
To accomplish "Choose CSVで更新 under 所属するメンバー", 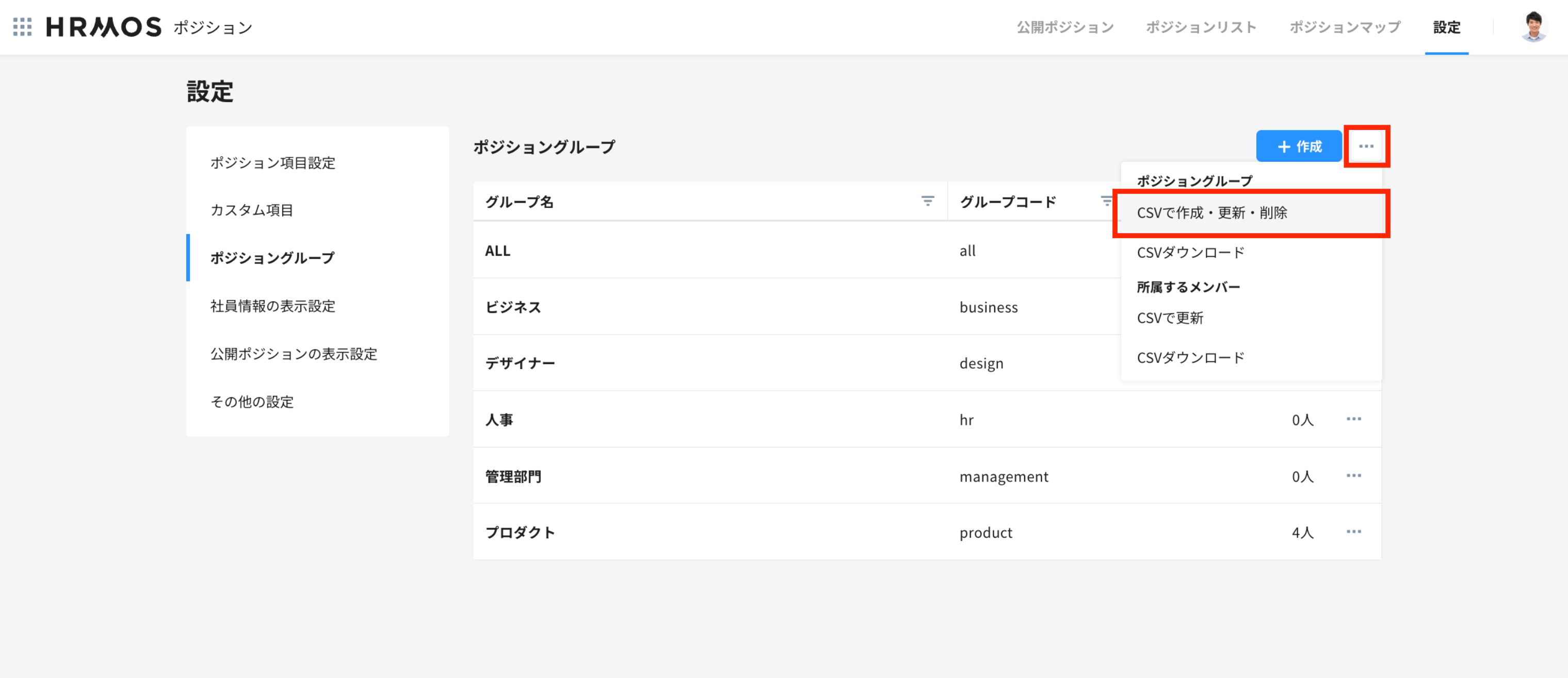I will (x=1169, y=318).
